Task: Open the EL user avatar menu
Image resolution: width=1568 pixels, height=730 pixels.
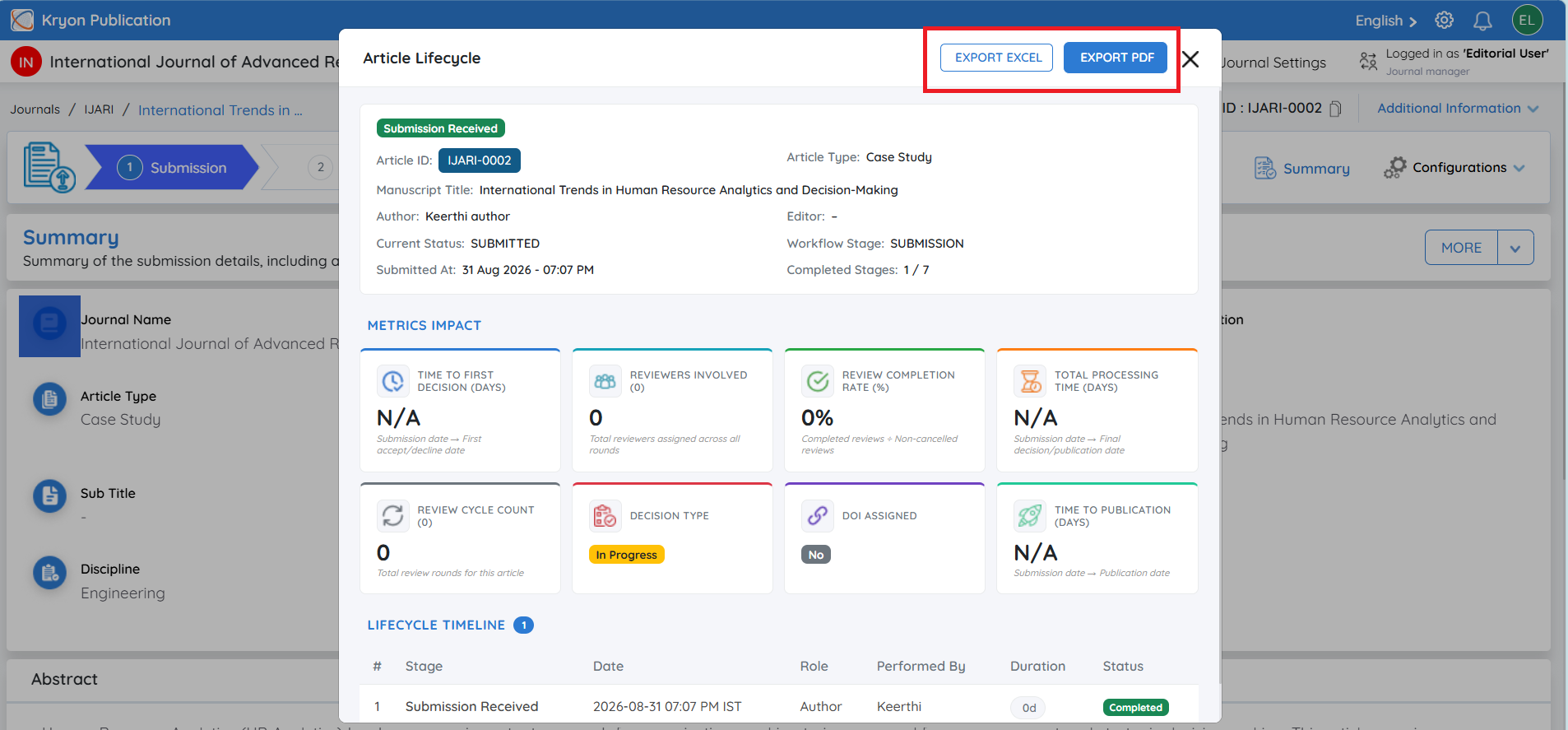Action: [1527, 21]
